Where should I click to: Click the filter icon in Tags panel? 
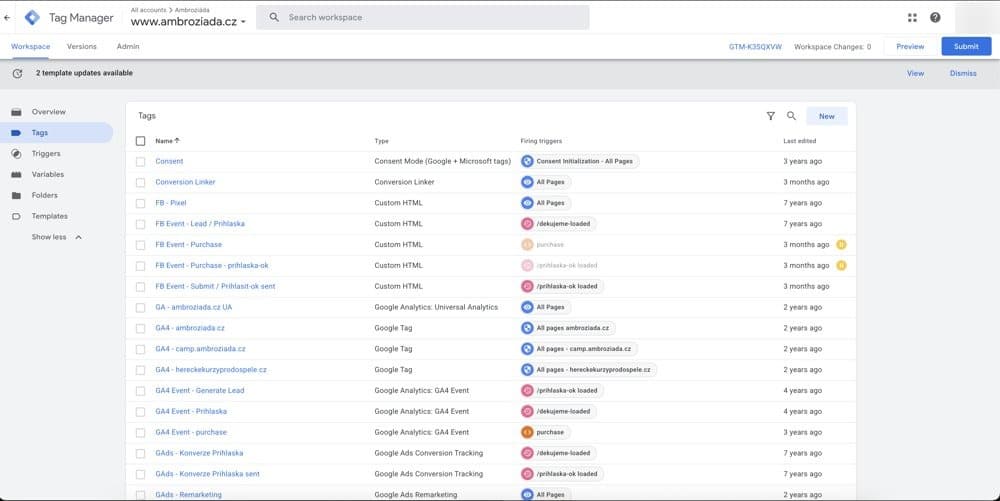coord(770,116)
